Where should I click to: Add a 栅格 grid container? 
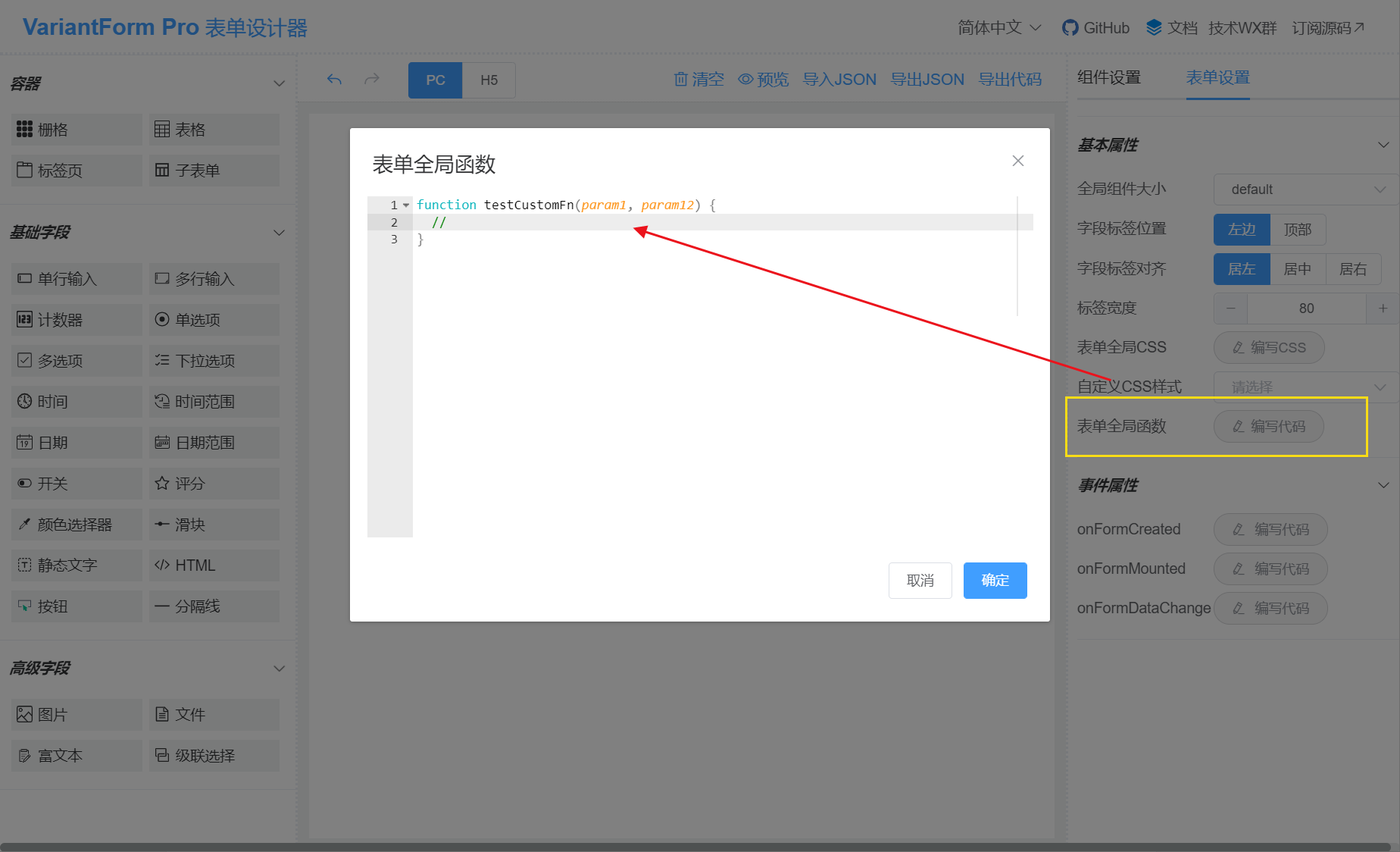tap(77, 130)
